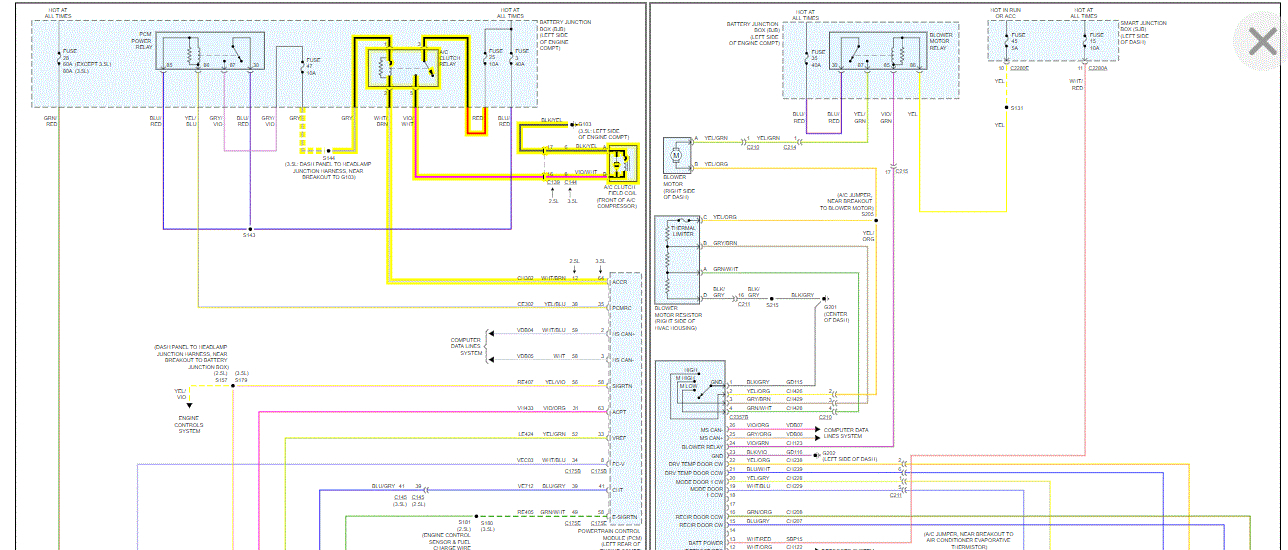Click the Fuse 35 40A symbol

tap(808, 58)
